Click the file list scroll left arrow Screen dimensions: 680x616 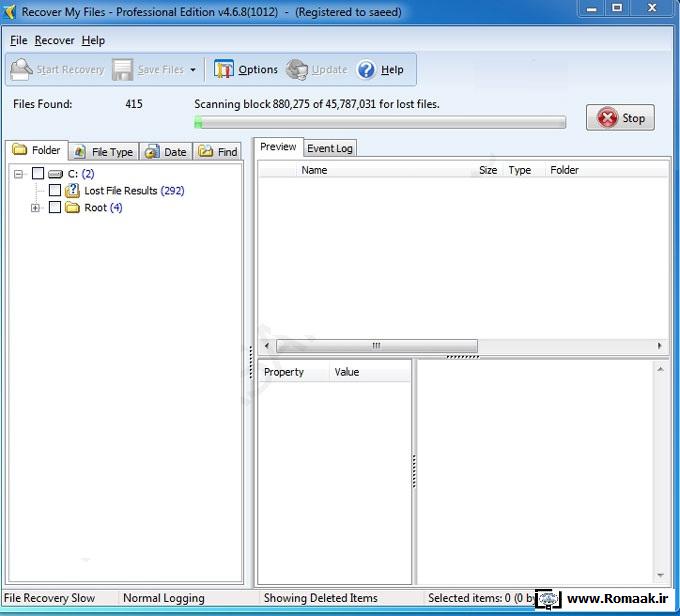[267, 346]
